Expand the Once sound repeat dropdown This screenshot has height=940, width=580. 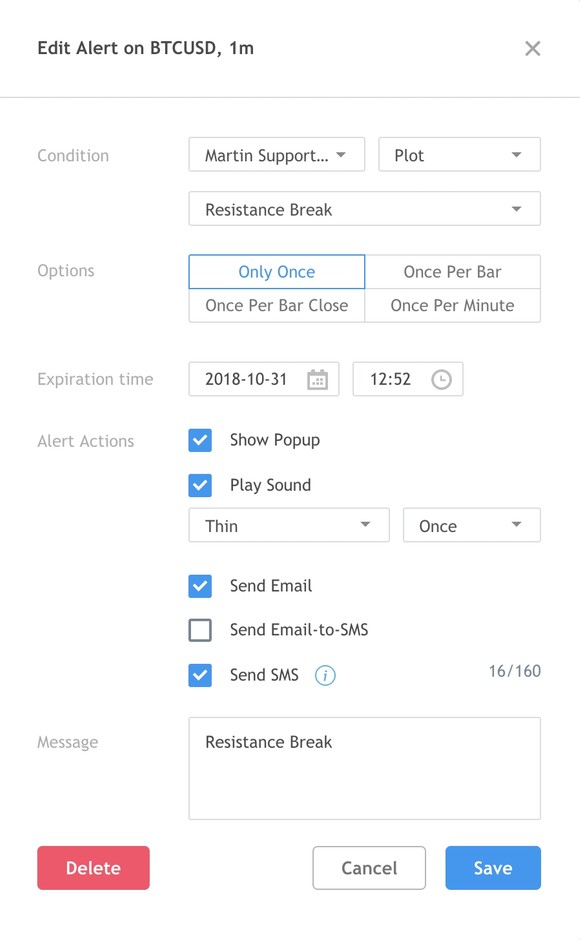click(472, 525)
